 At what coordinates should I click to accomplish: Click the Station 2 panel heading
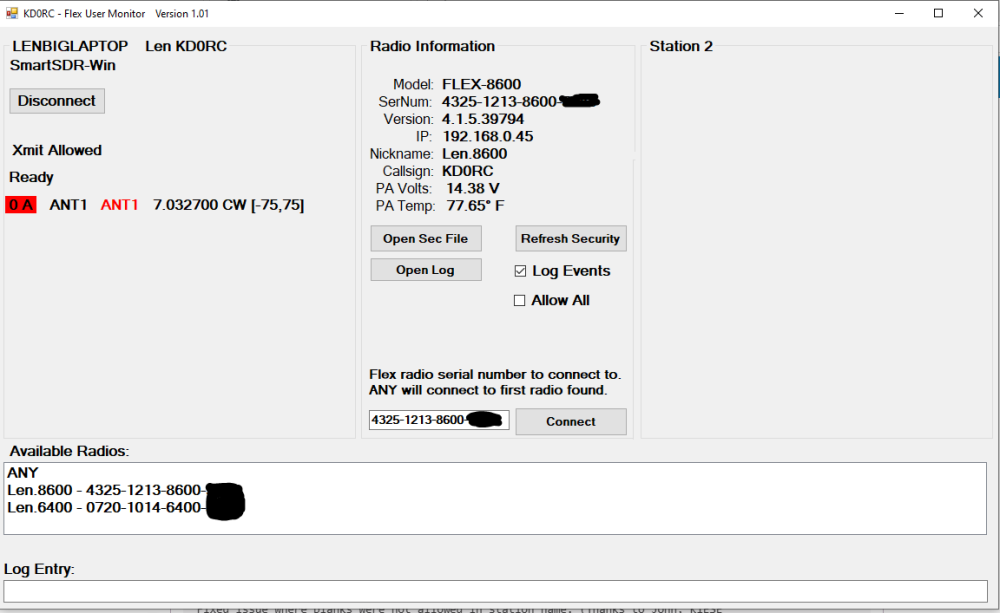pos(681,46)
